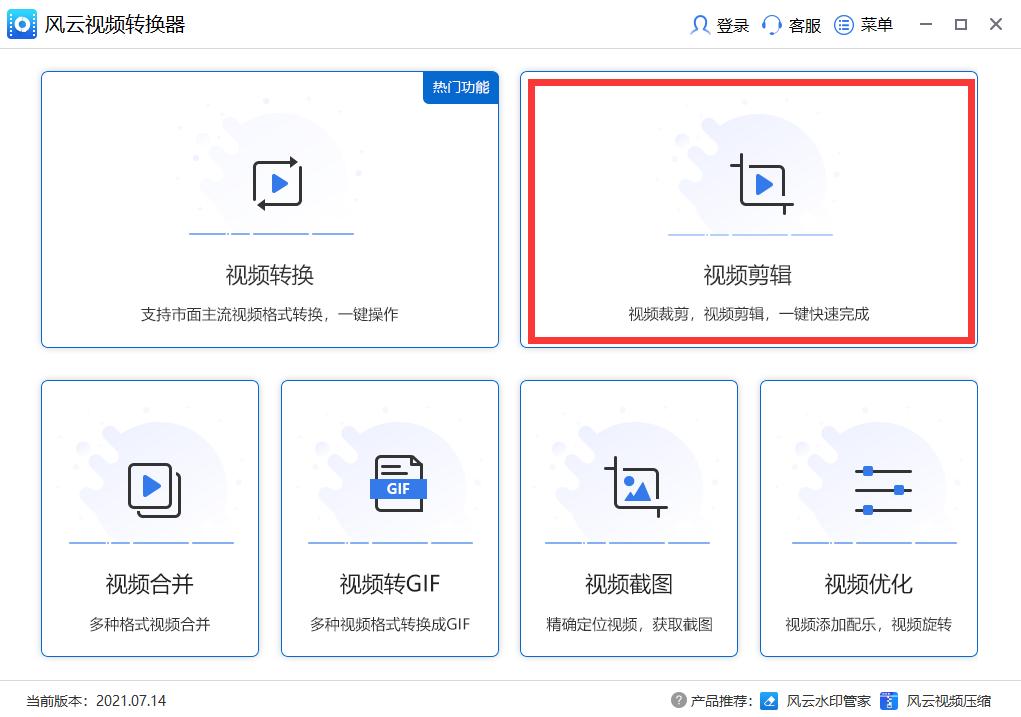
Task: Click the 热门功能 hot feature badge
Action: coord(460,88)
